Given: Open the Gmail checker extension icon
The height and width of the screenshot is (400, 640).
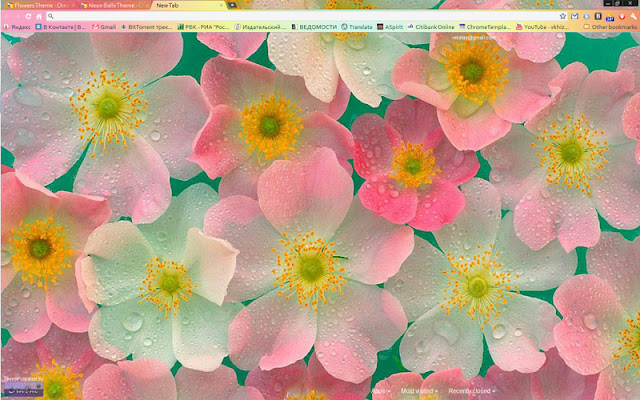Looking at the screenshot, I should tap(574, 16).
